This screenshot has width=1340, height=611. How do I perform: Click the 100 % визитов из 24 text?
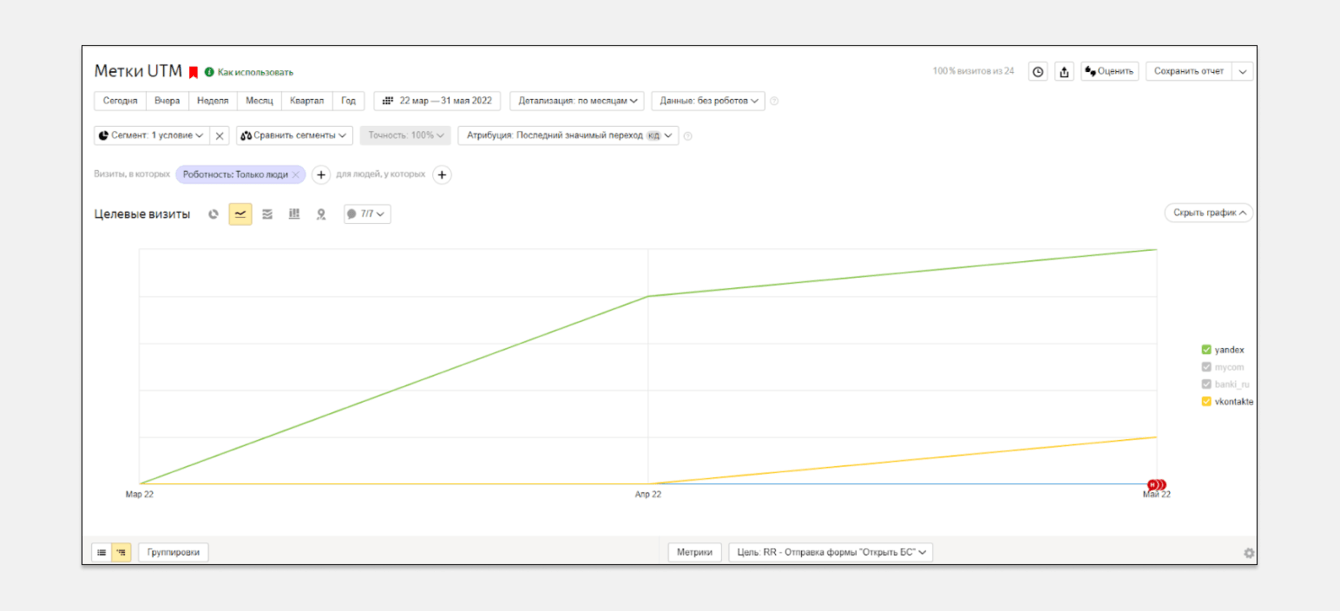click(x=973, y=72)
